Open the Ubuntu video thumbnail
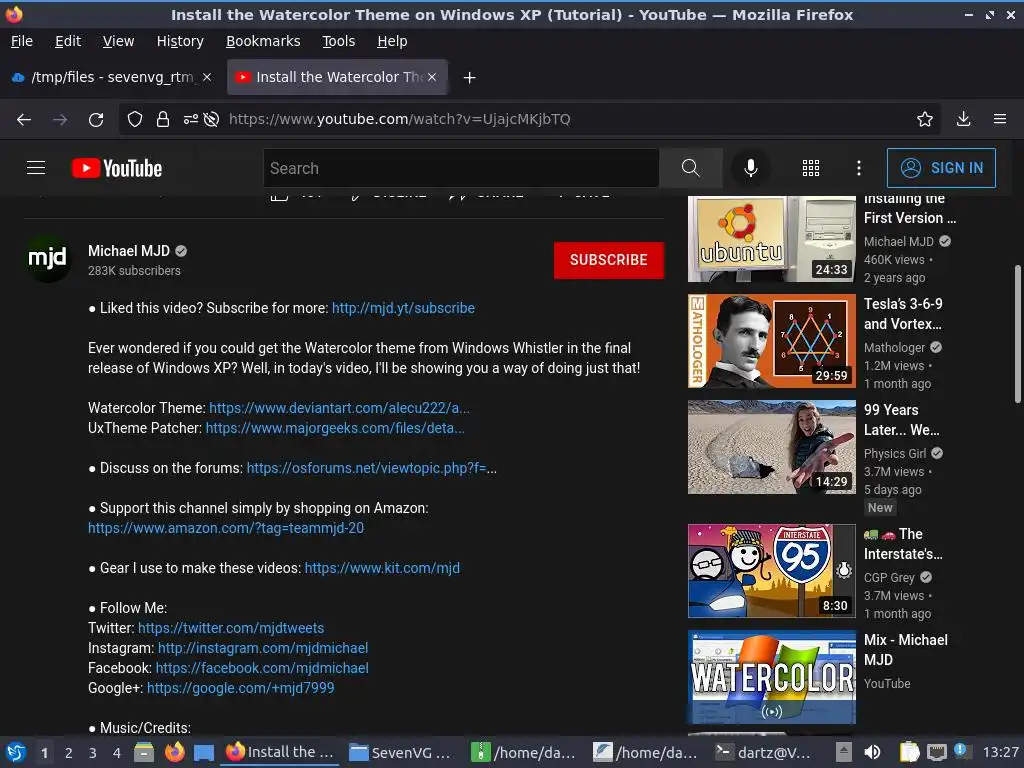 [771, 239]
